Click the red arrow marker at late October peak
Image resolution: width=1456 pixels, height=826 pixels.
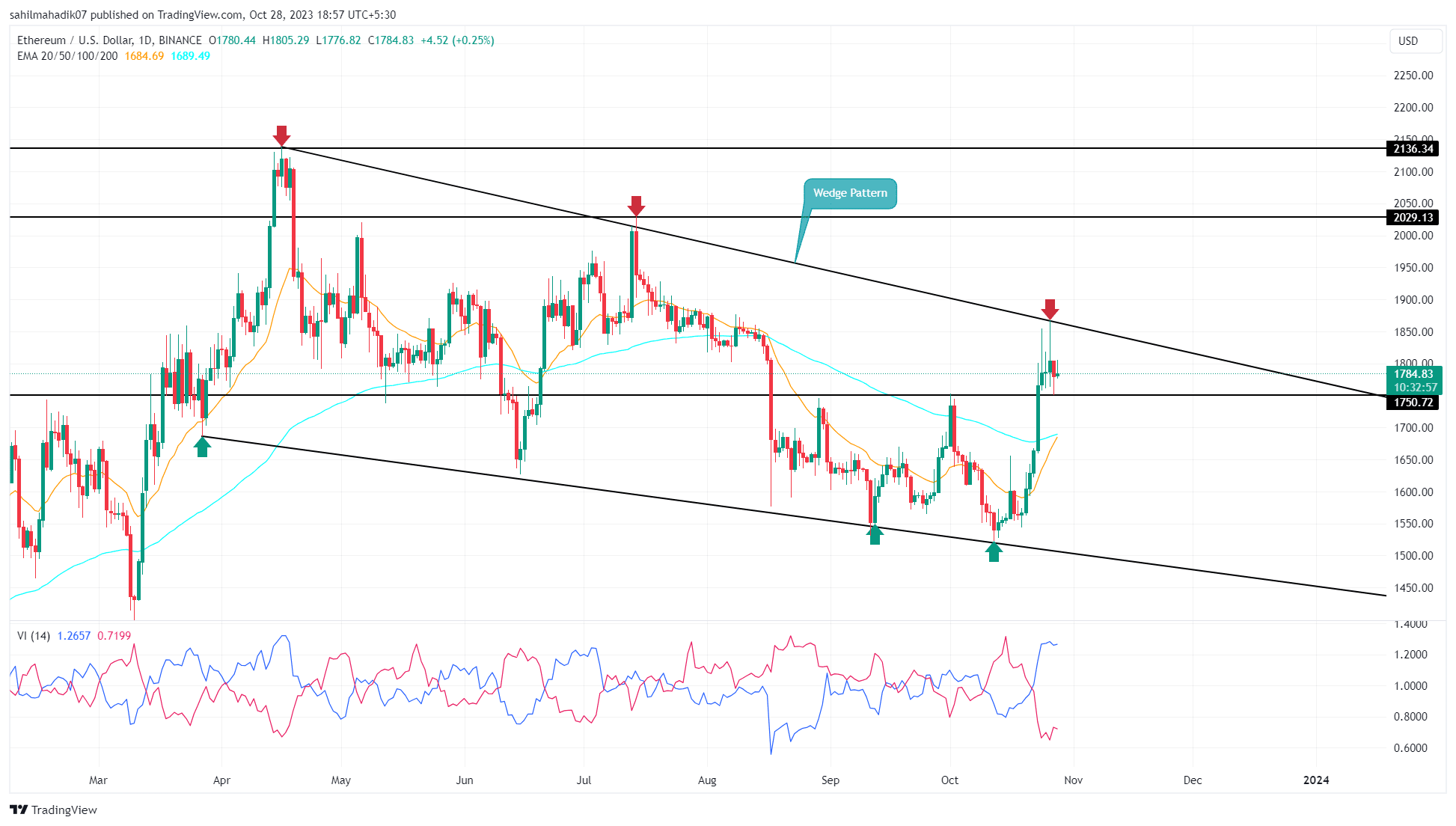[1050, 309]
